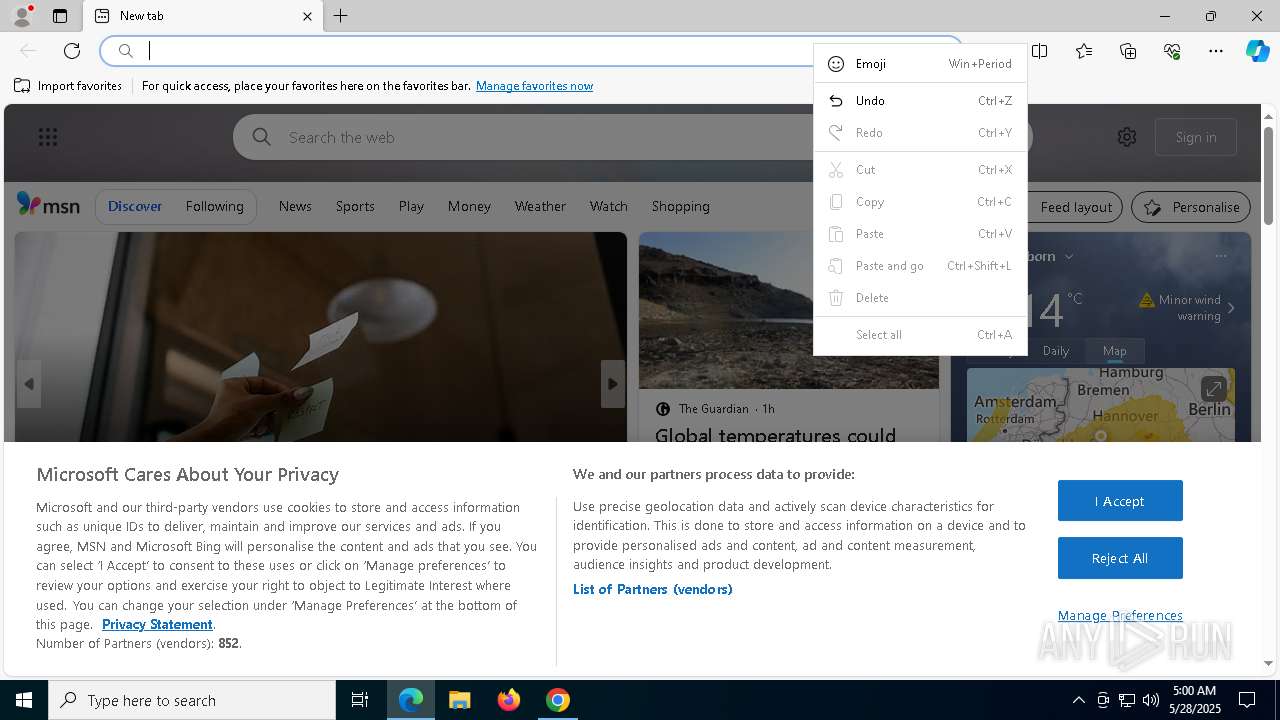1280x720 pixels.
Task: Open the Edge profile icon
Action: [x=21, y=16]
